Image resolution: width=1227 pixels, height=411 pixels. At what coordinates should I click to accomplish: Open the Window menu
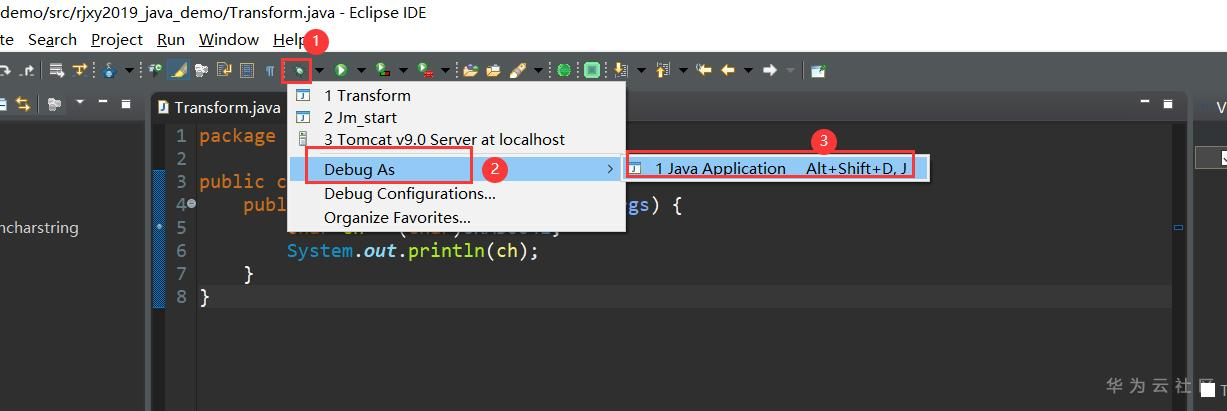tap(229, 40)
